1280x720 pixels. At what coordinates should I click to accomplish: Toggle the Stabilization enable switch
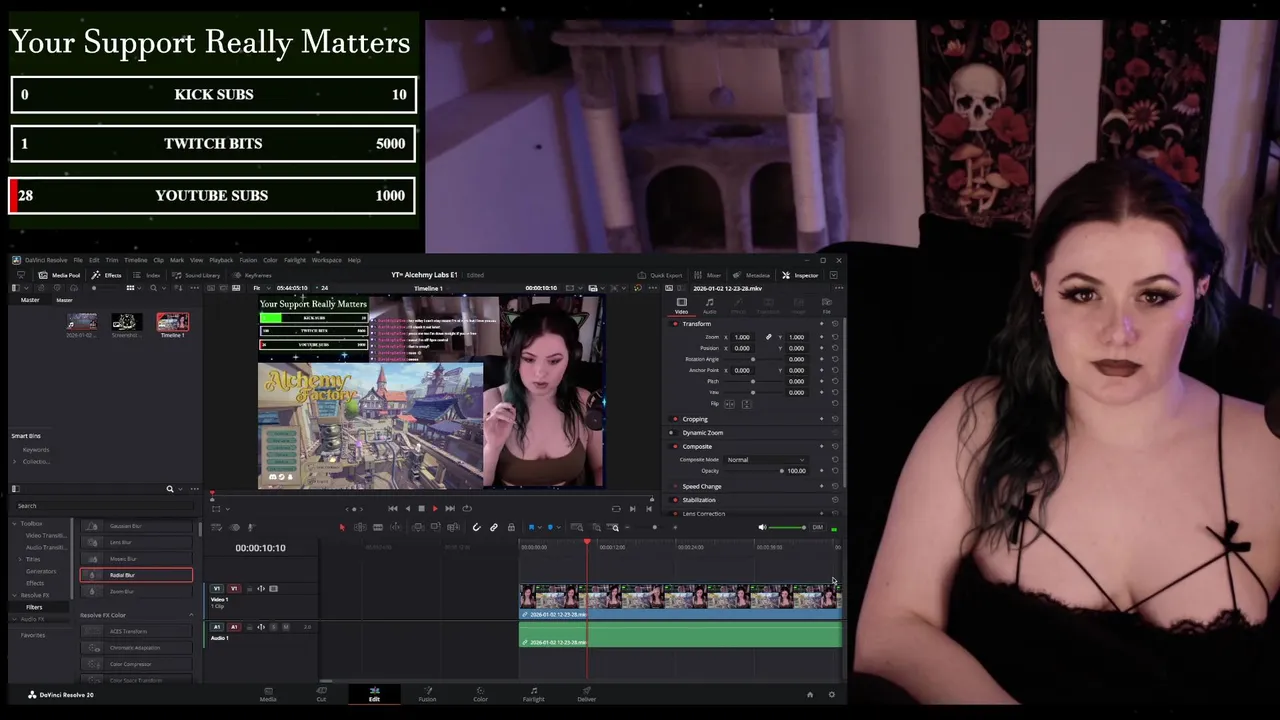675,500
